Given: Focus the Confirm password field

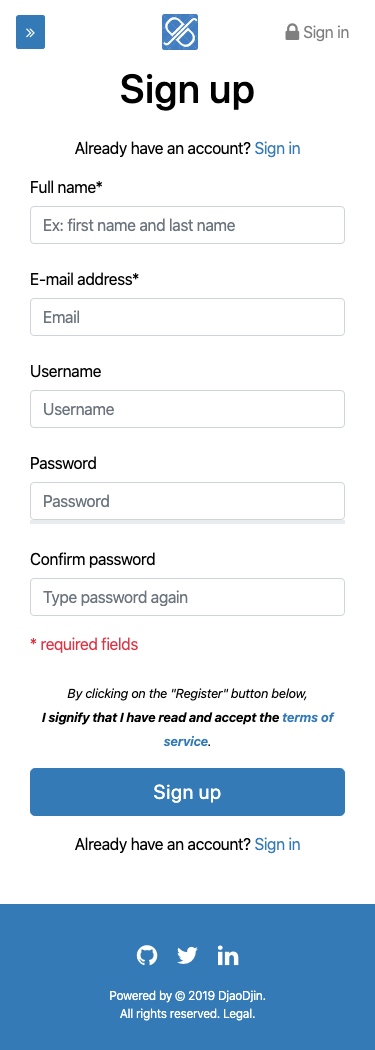Looking at the screenshot, I should click(188, 597).
